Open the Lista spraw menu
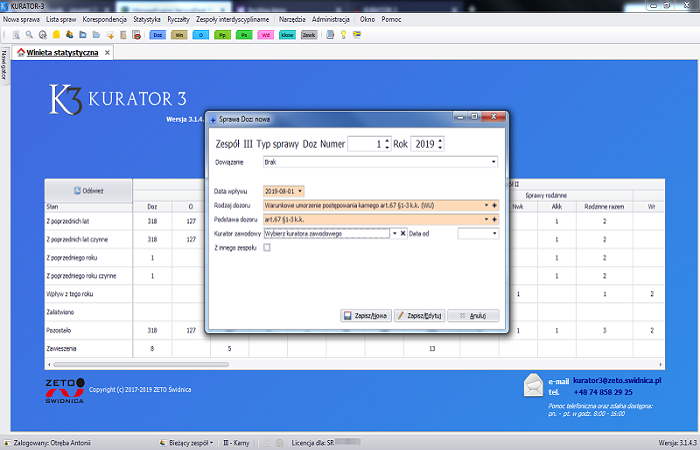700x450 pixels. 61,19
